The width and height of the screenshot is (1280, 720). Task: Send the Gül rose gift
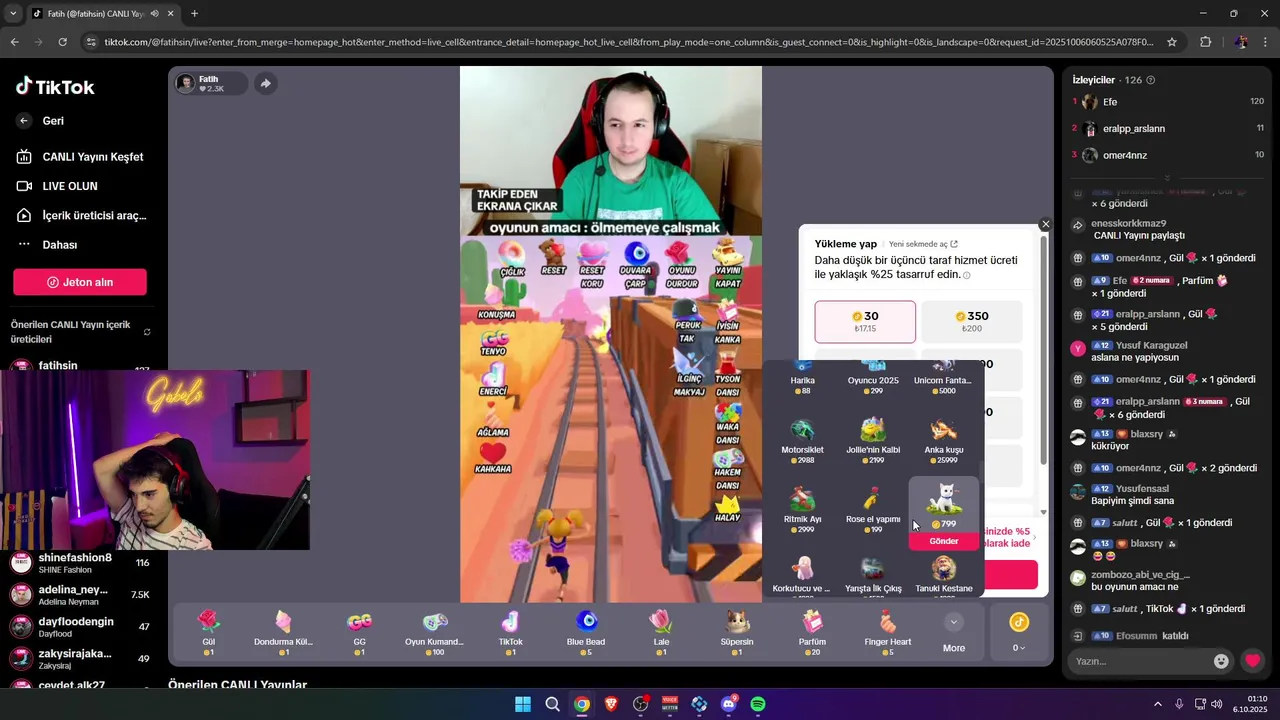click(x=208, y=633)
